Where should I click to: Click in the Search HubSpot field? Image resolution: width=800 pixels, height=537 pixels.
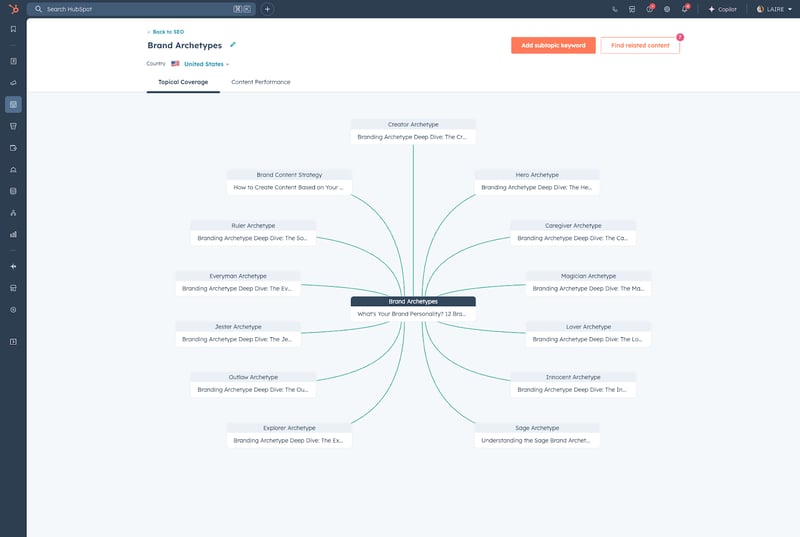coord(130,9)
